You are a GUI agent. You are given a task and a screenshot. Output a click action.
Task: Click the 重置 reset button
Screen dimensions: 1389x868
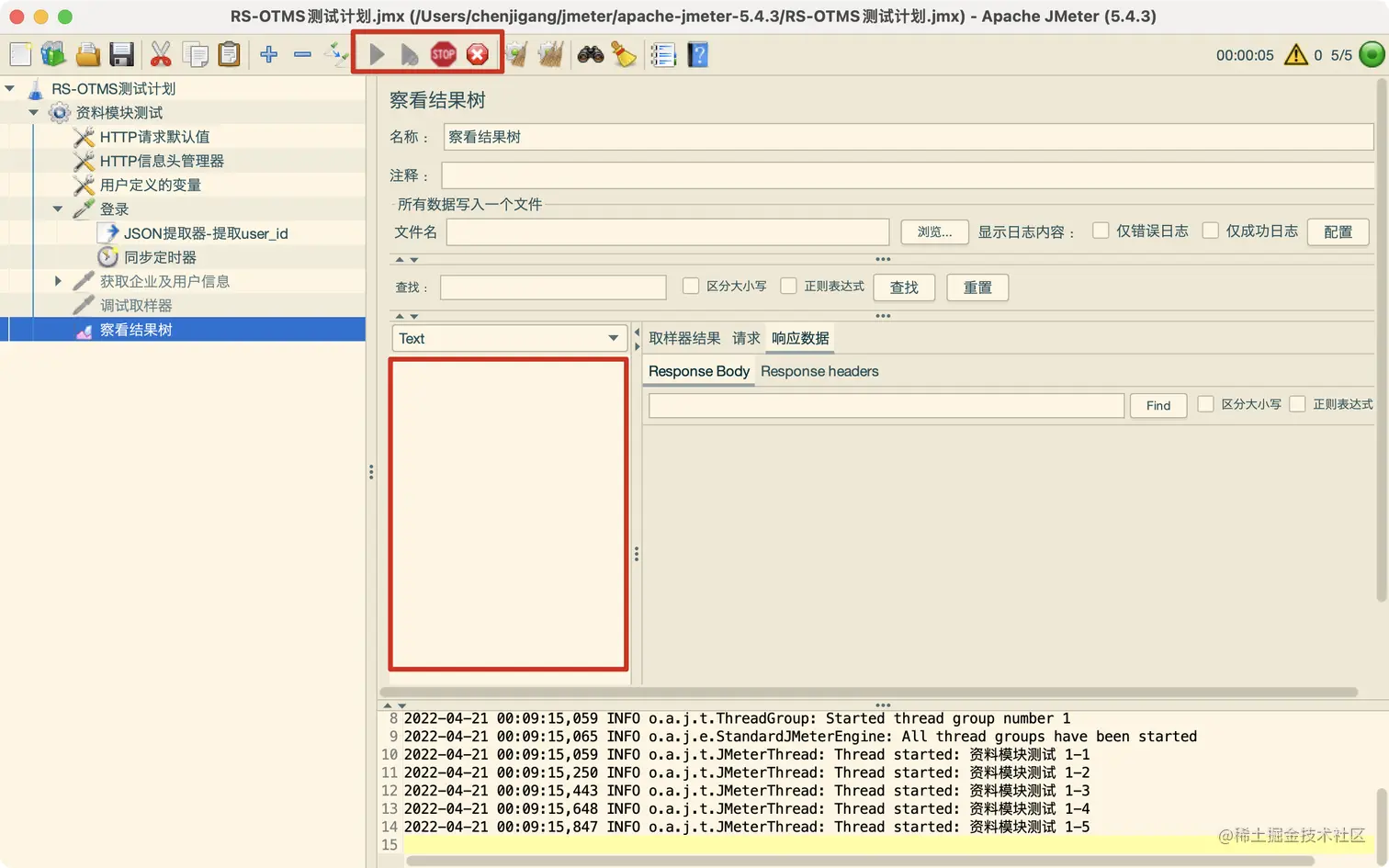click(977, 287)
